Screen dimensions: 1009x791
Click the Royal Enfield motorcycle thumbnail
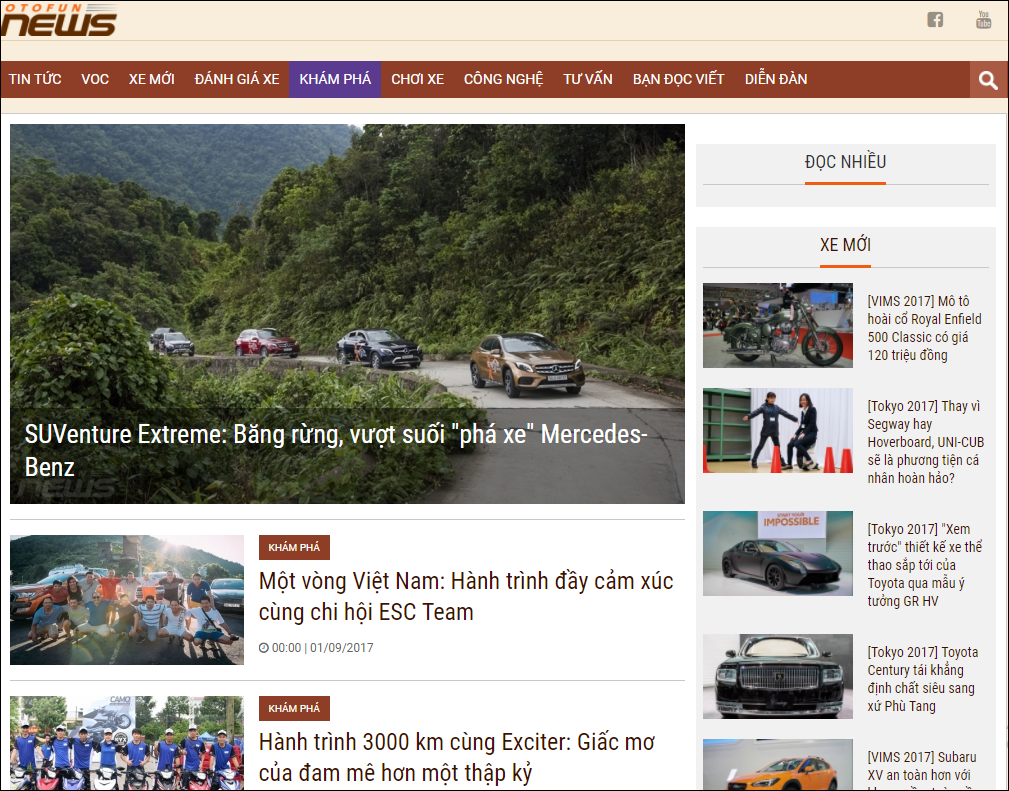tap(777, 326)
